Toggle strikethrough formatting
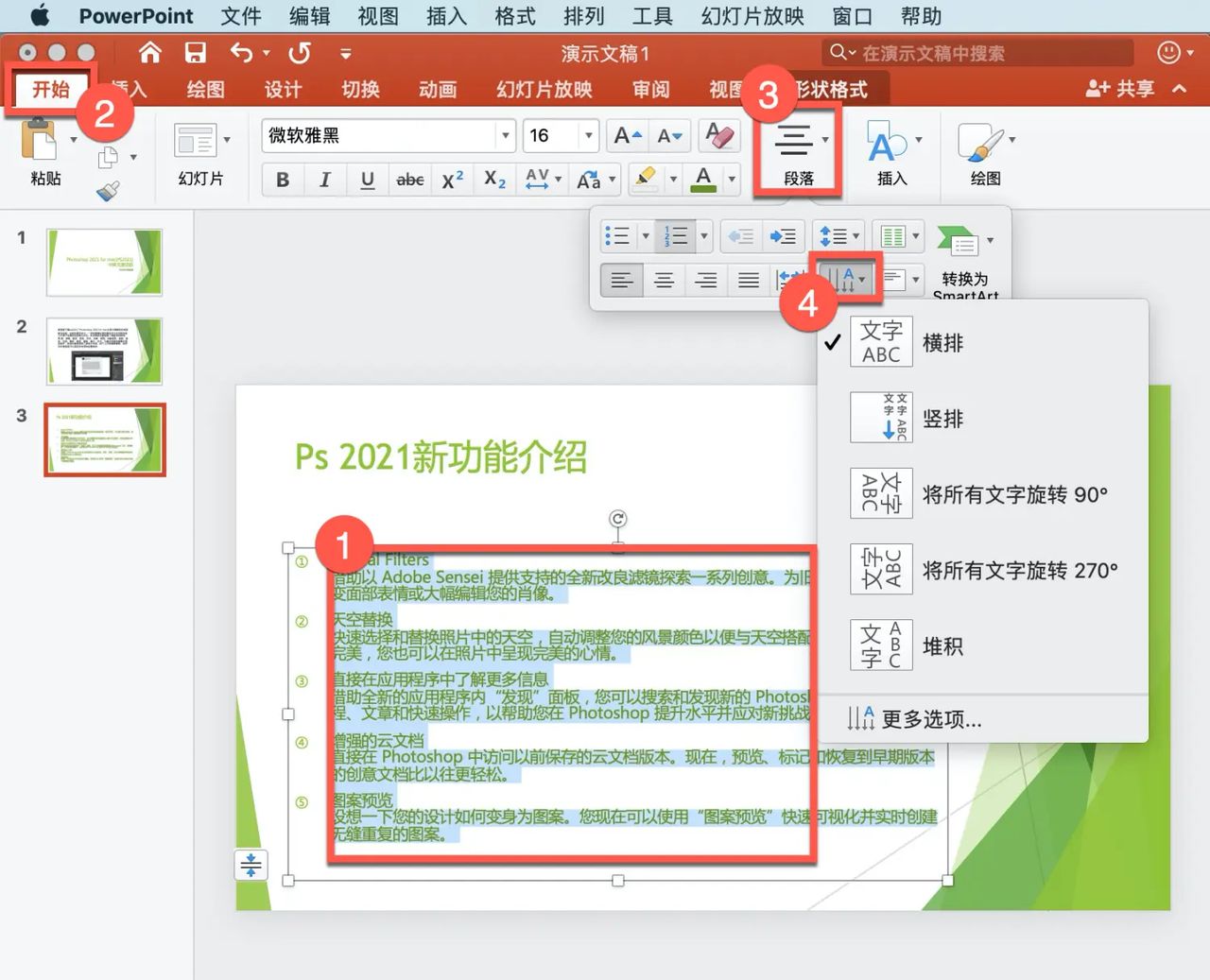Viewport: 1210px width, 980px height. pyautogui.click(x=410, y=180)
